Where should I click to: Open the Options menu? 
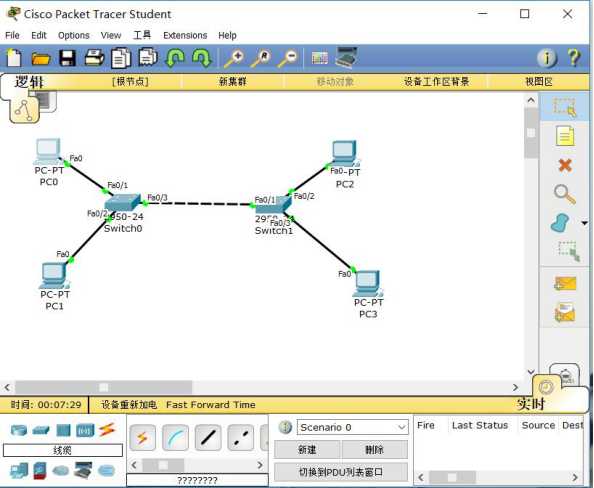click(73, 35)
